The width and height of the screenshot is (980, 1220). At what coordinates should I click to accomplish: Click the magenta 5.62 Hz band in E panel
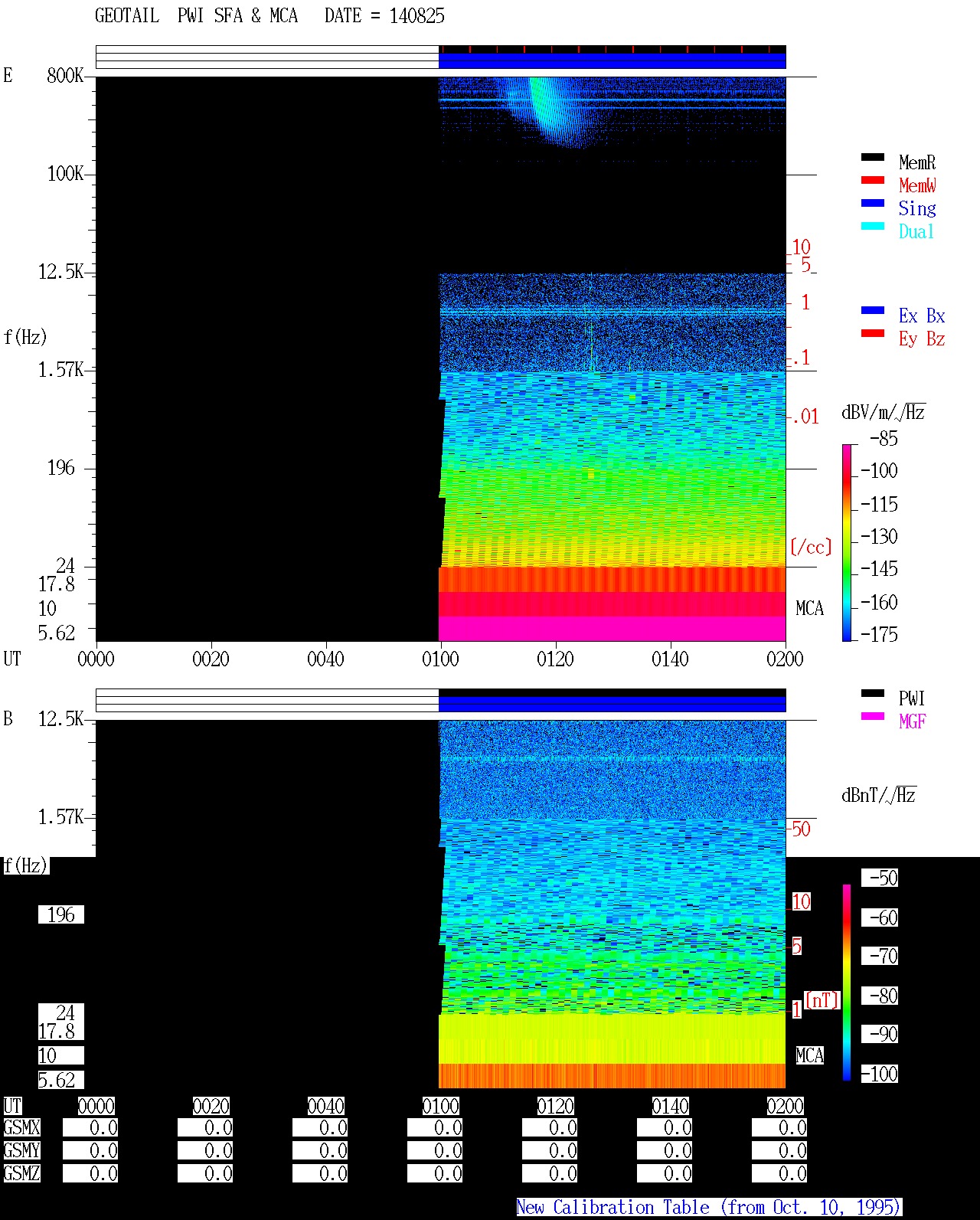tap(612, 629)
